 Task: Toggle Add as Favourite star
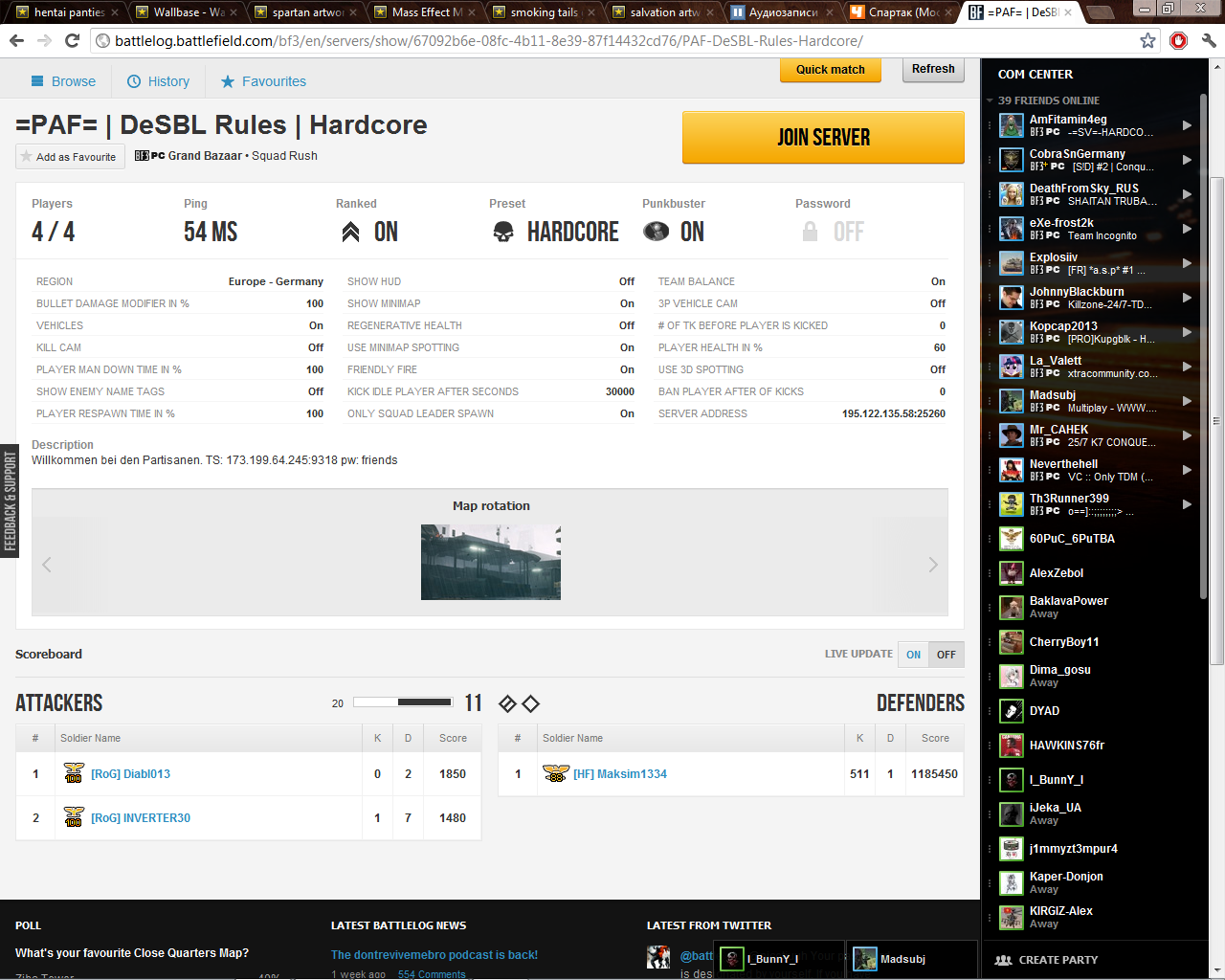tap(27, 156)
